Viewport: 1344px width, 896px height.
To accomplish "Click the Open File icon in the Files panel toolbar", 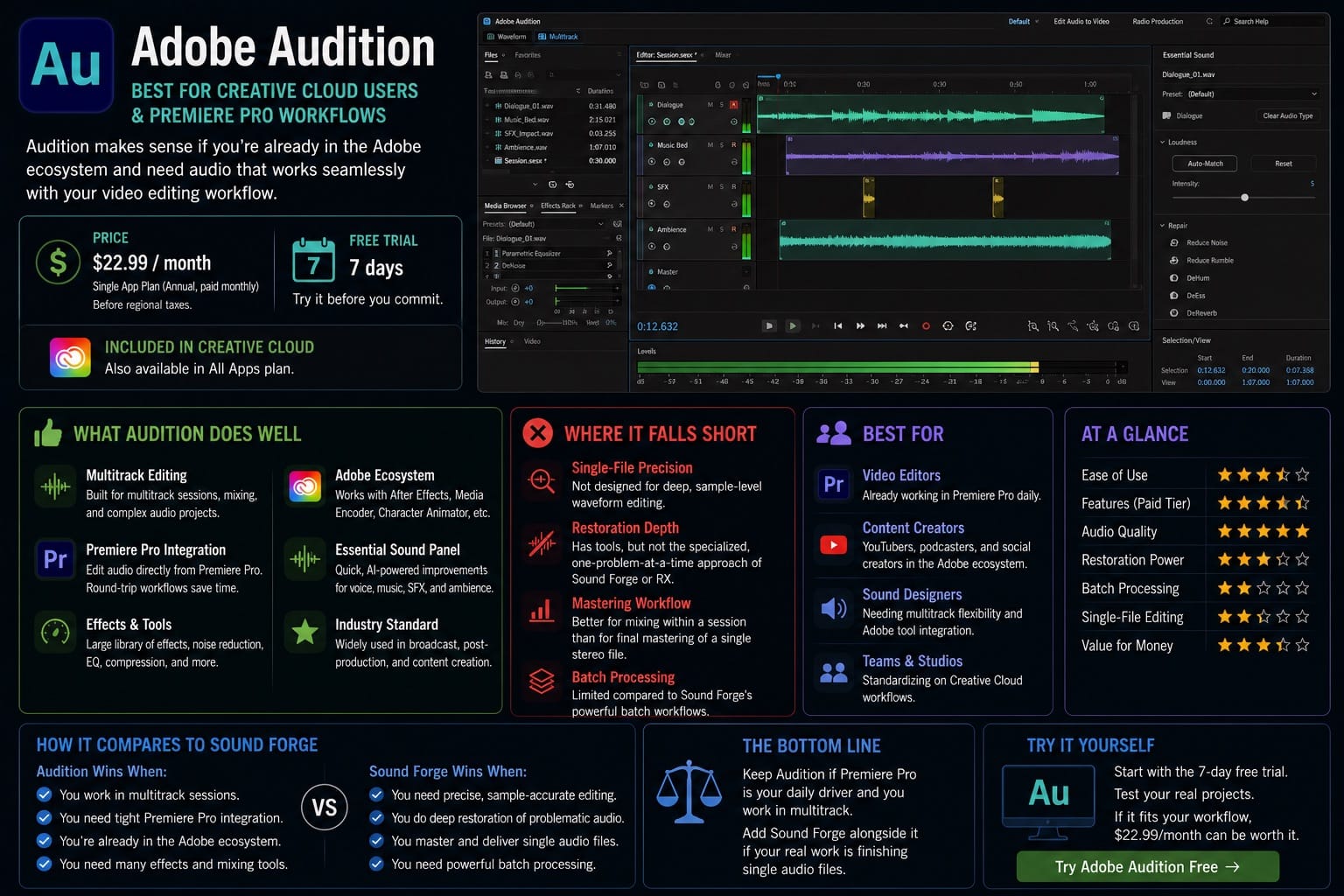I will (489, 75).
